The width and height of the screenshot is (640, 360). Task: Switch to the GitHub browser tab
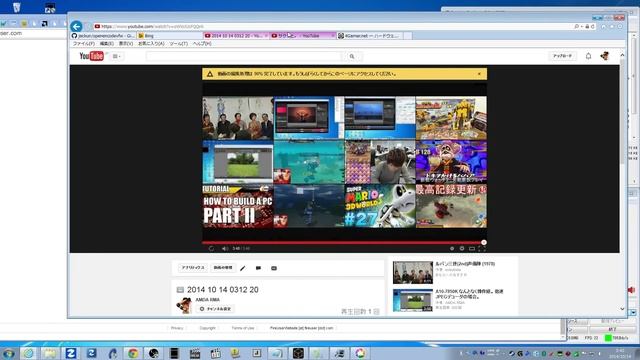[103, 36]
